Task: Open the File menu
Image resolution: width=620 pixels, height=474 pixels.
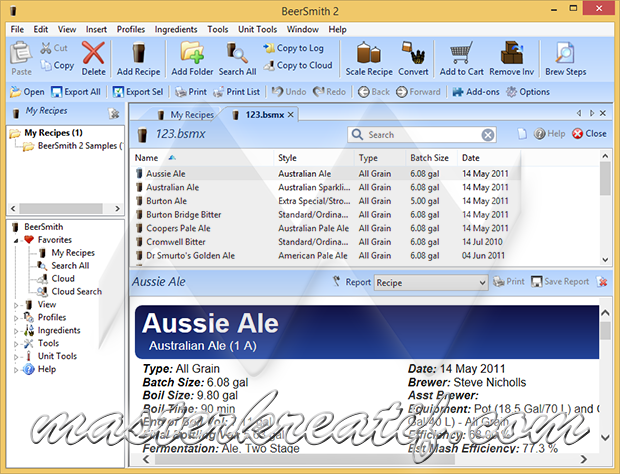Action: tap(17, 29)
